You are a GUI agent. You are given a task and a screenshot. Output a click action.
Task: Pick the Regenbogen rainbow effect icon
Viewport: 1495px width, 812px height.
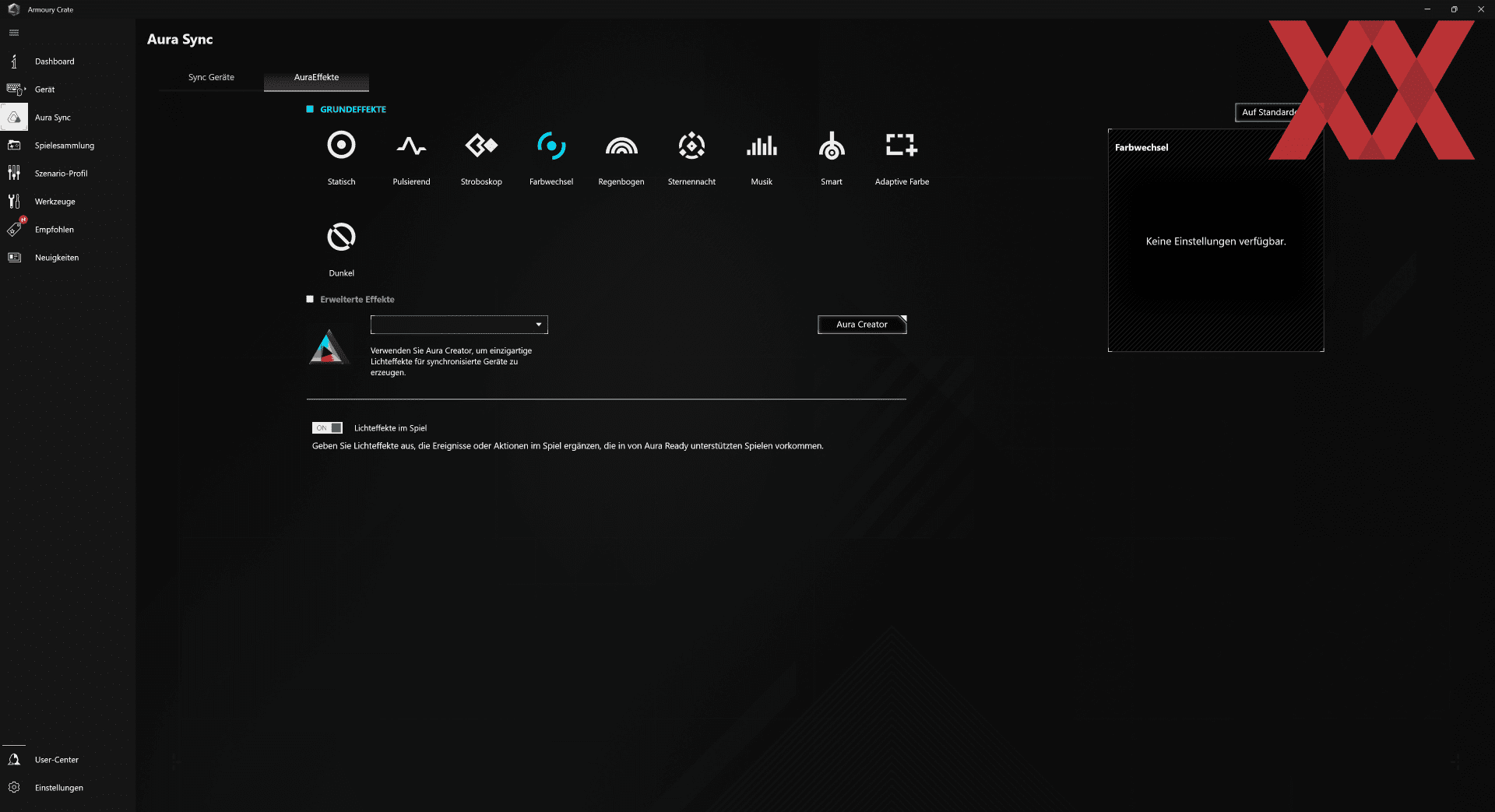(x=621, y=146)
